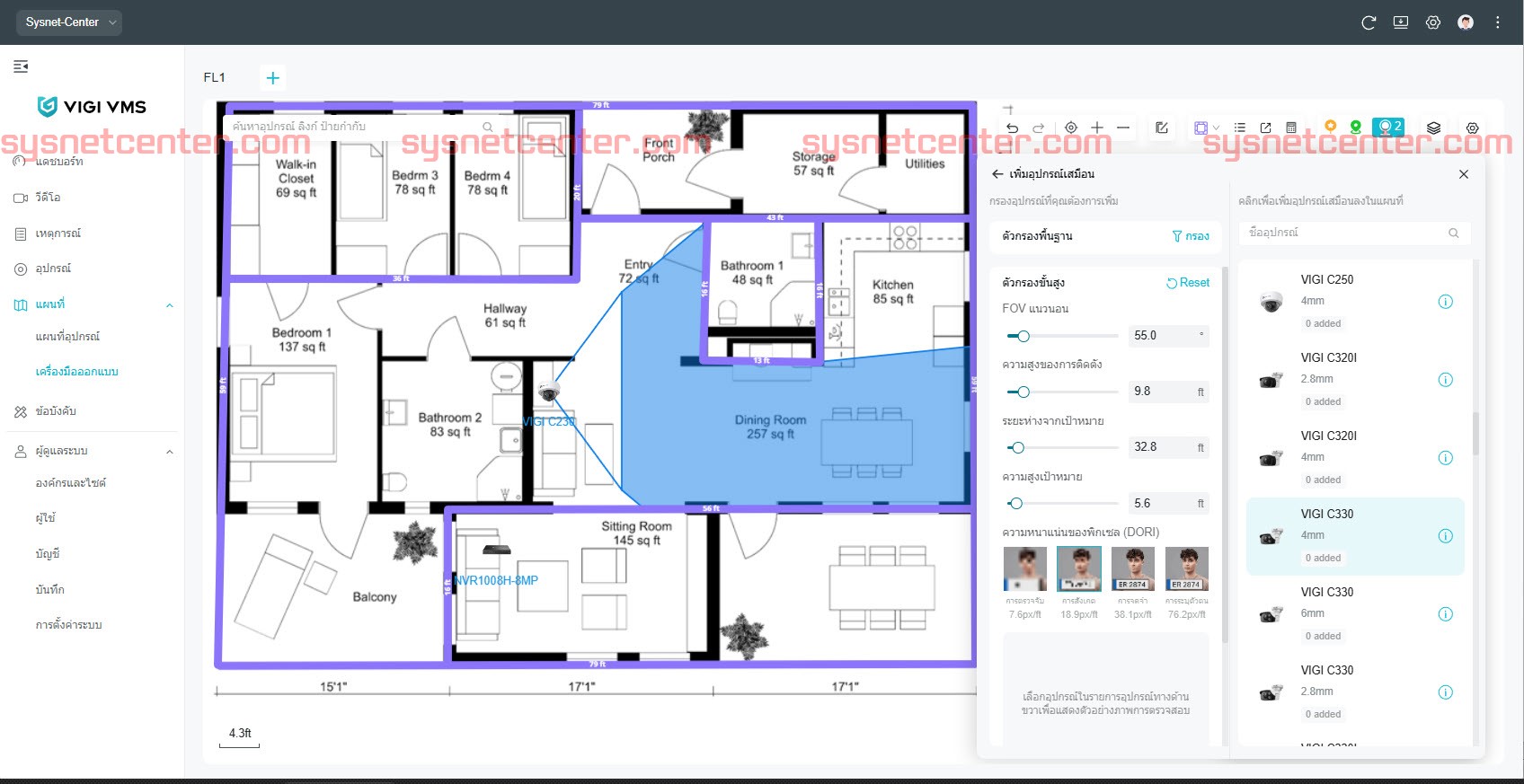Screen dimensions: 1524x784
Task: Click the device name search field
Action: click(1354, 233)
